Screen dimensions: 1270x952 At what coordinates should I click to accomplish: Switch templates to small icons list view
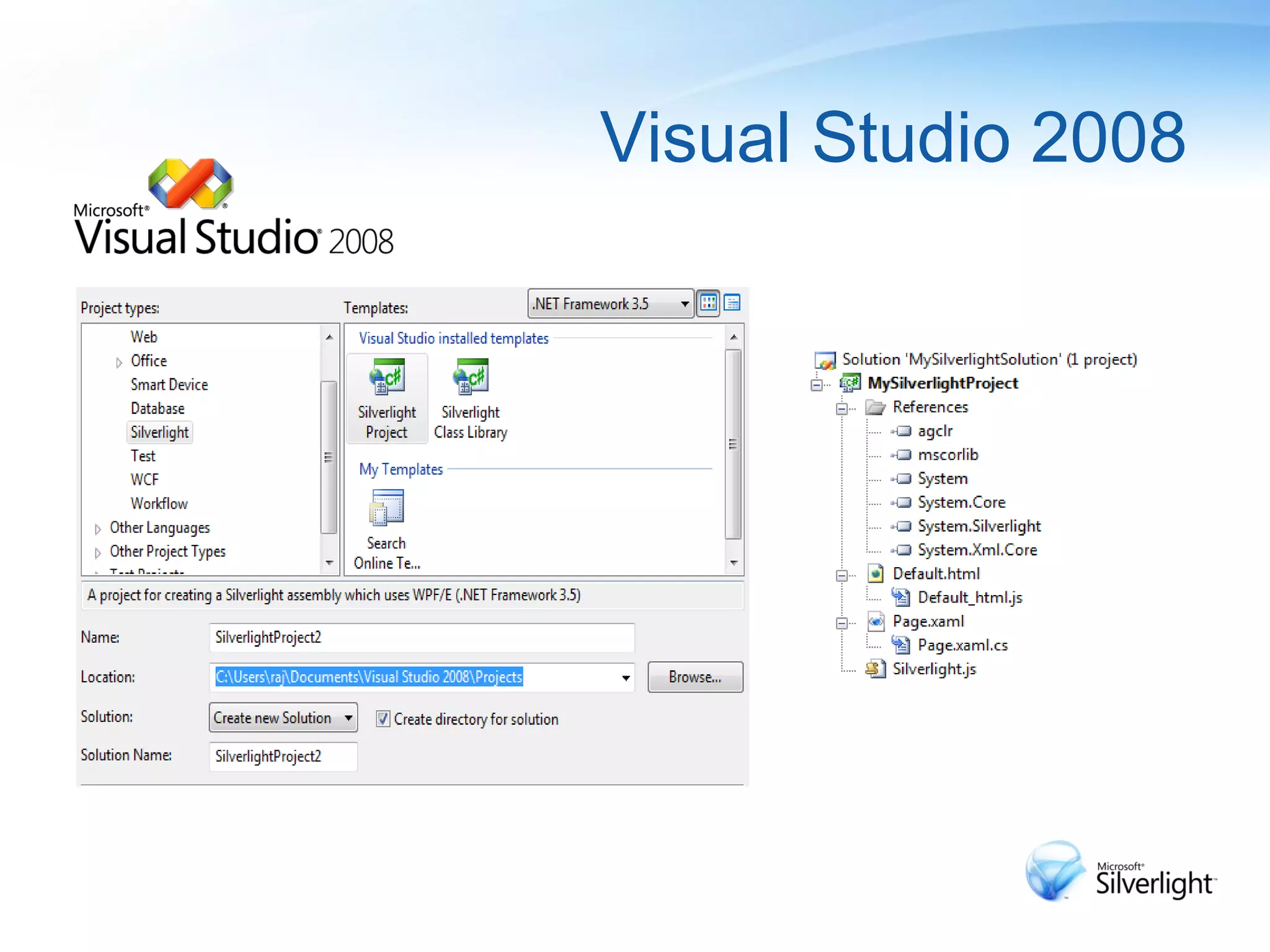(732, 303)
